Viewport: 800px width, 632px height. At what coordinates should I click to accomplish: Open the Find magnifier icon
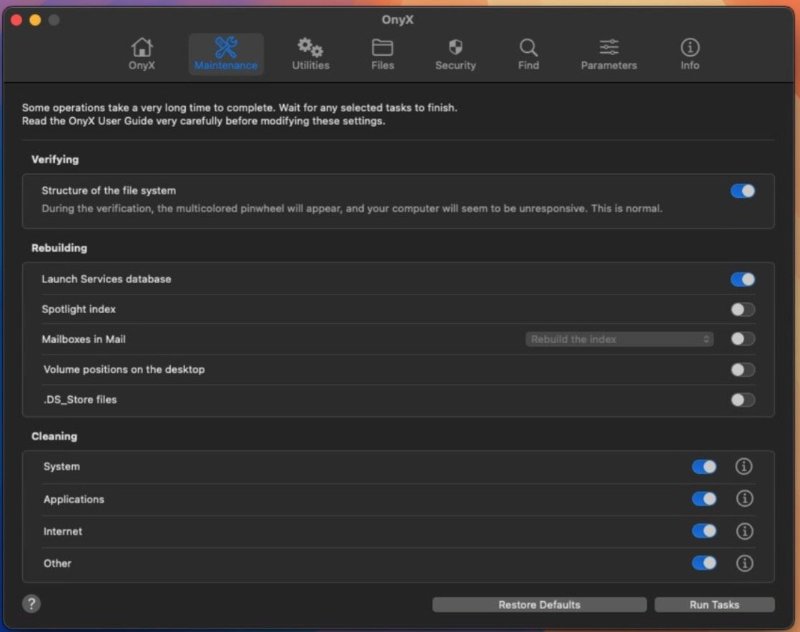(528, 48)
